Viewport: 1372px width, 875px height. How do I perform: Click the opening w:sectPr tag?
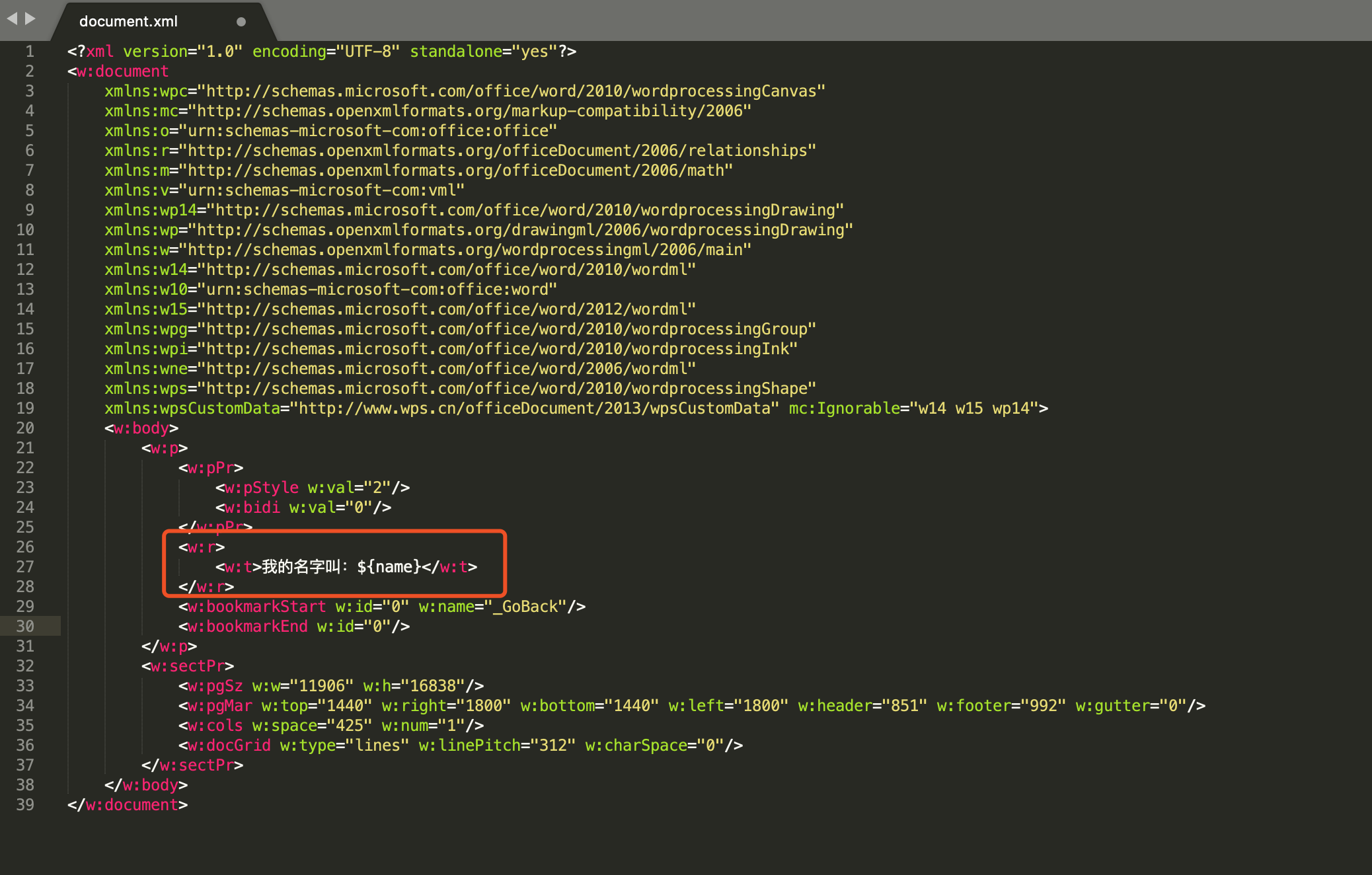point(188,666)
